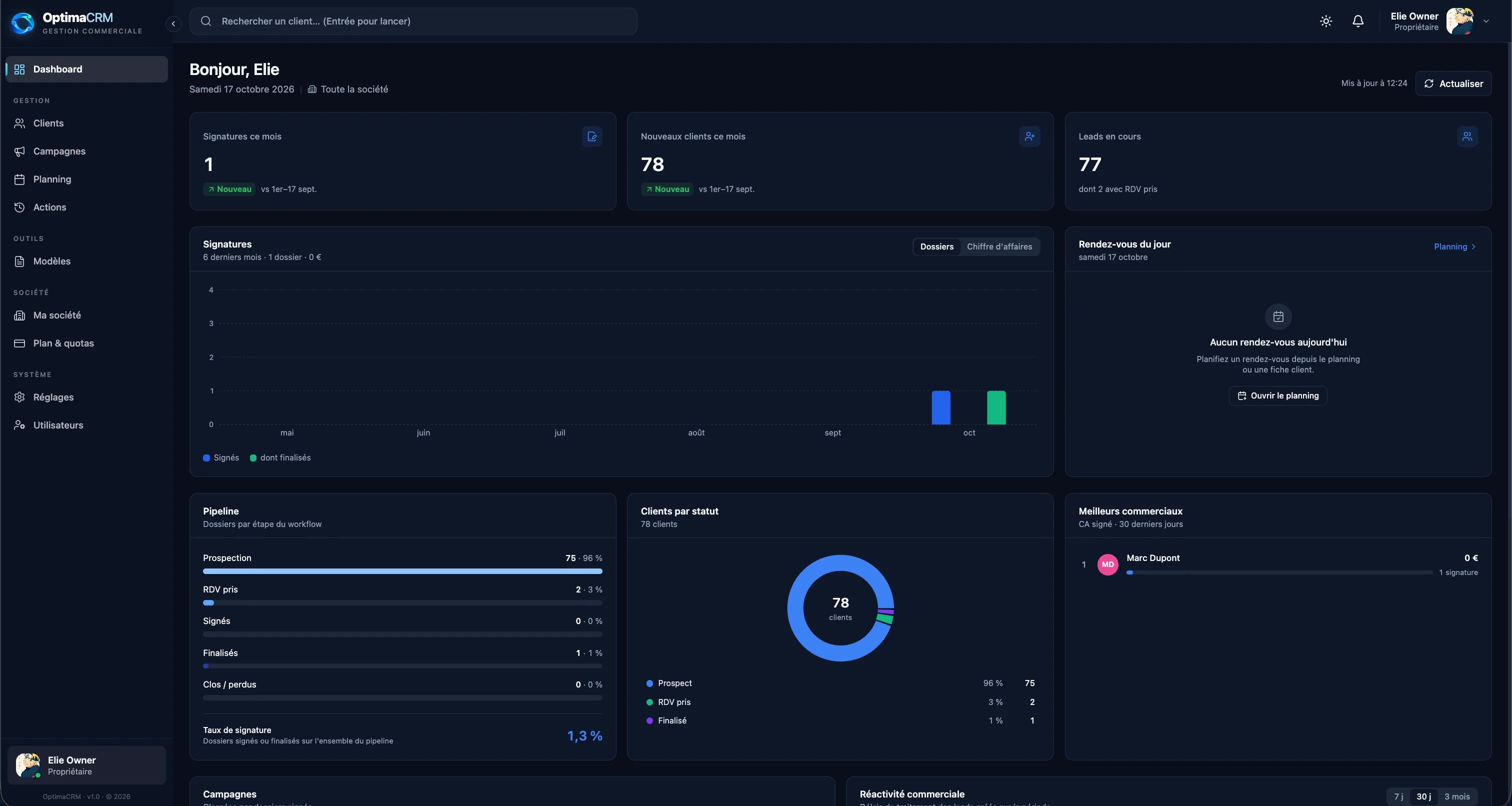Open Elie Owner profile card at sidebar bottom
Screen dimensions: 1512x806
pos(87,765)
